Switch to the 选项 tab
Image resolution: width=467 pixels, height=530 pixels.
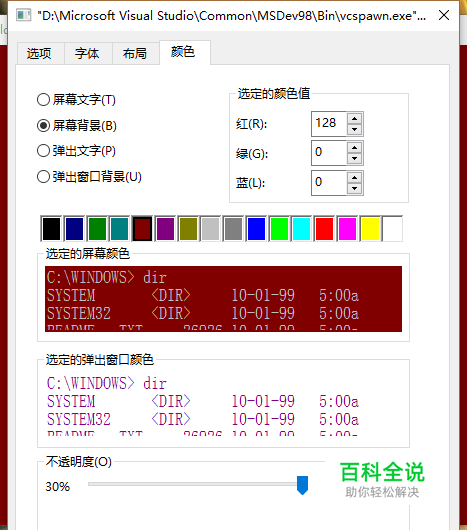tap(41, 53)
